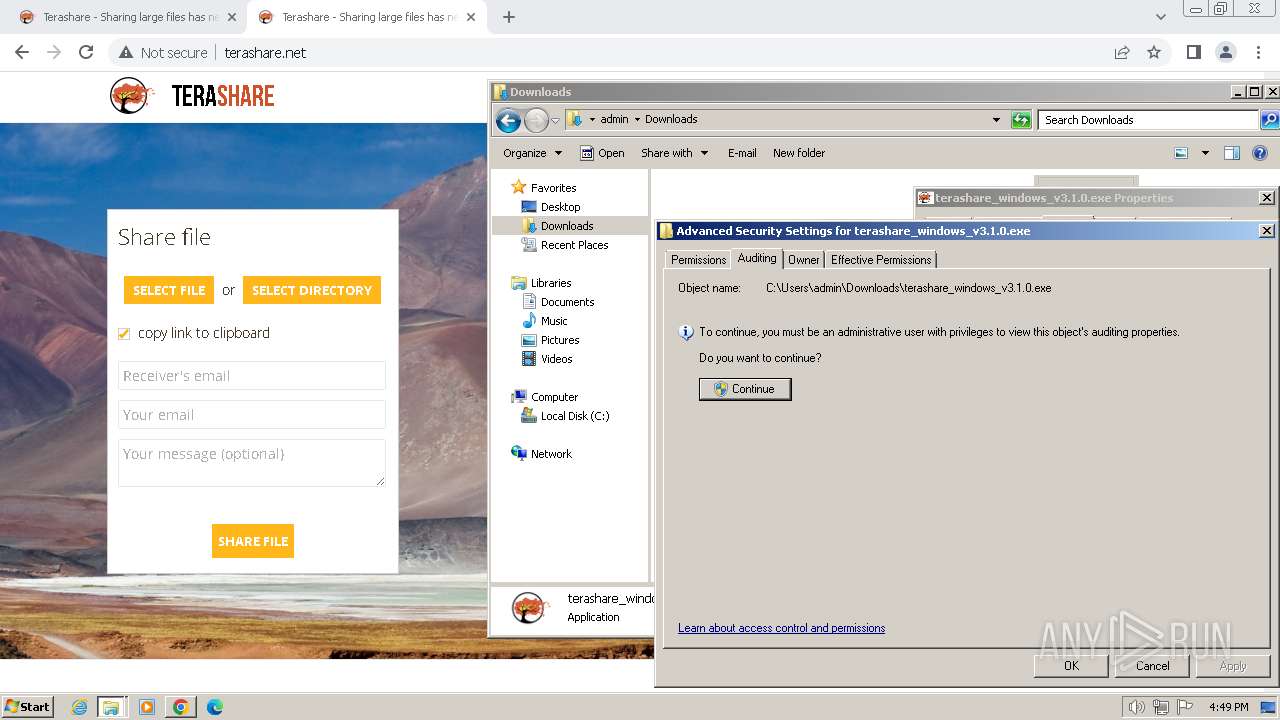Open the Organize dropdown menu
This screenshot has width=1280, height=720.
[533, 153]
